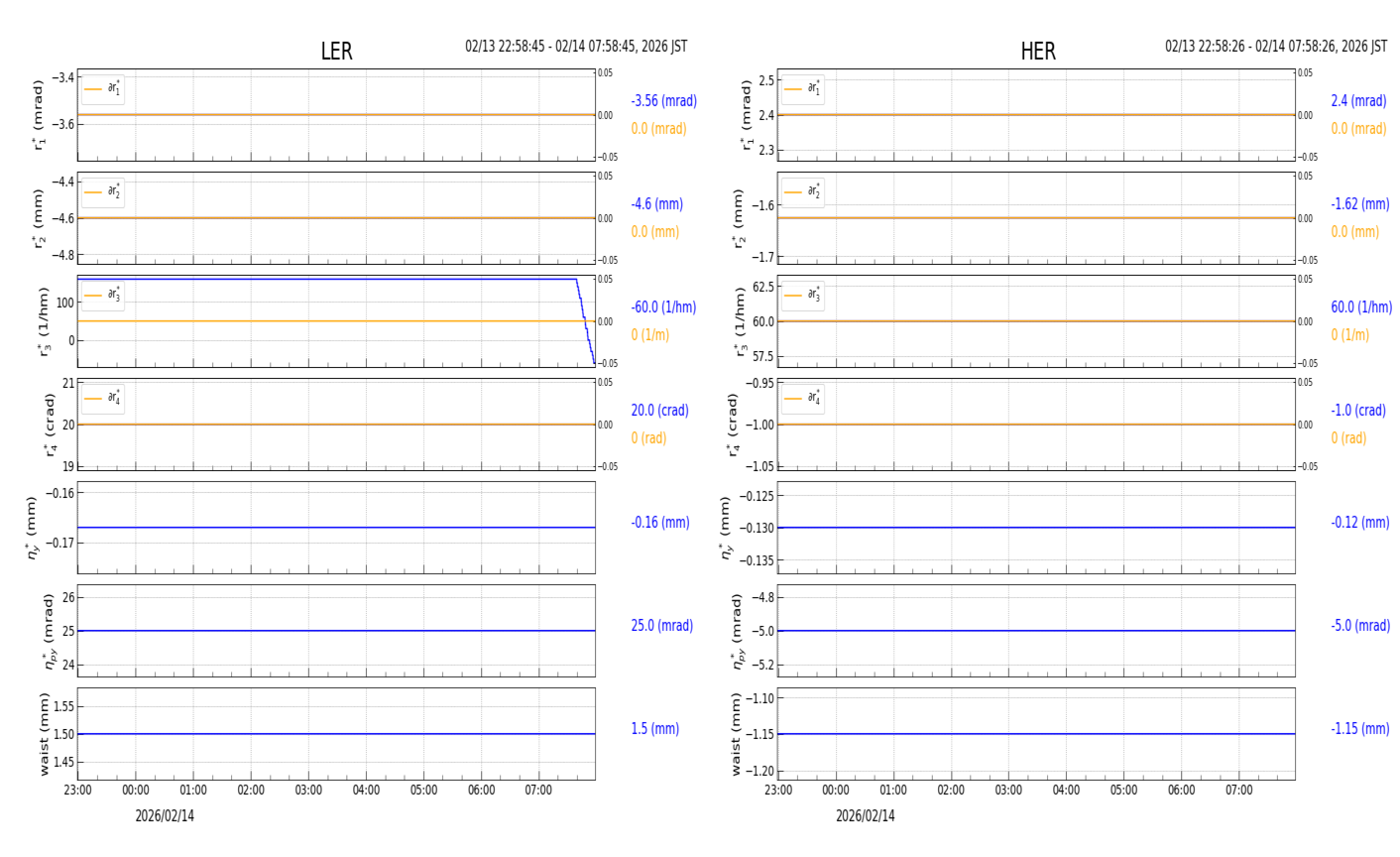
Task: Click the 2026/02/14 date under the LER axis
Action: tap(165, 816)
